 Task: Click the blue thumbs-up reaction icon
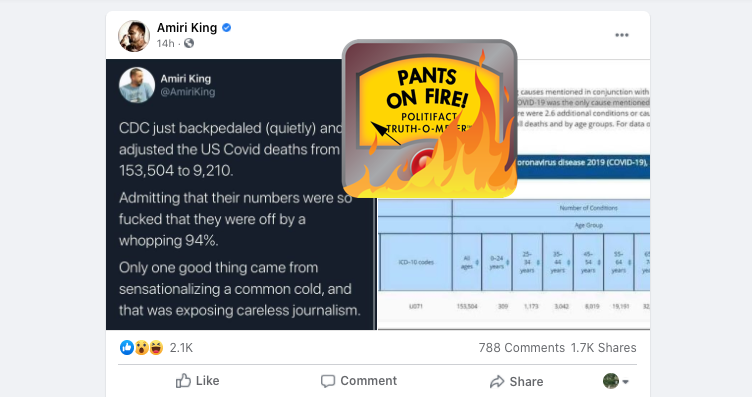click(127, 347)
